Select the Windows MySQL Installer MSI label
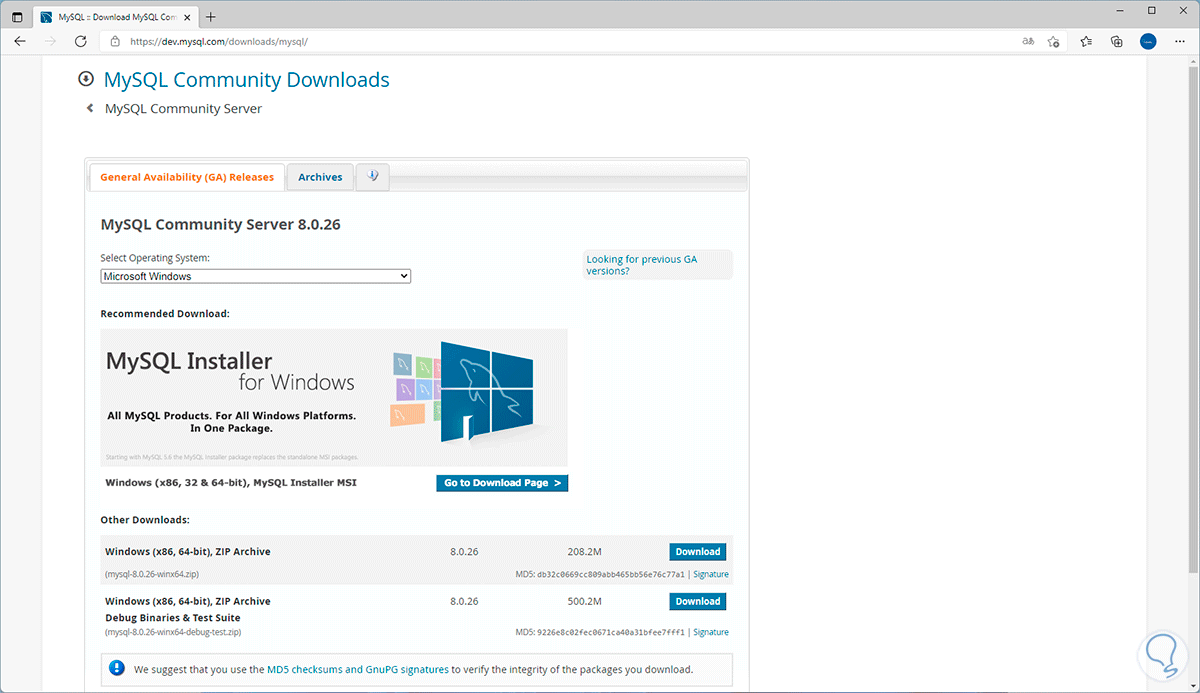The image size is (1200, 693). coord(231,483)
